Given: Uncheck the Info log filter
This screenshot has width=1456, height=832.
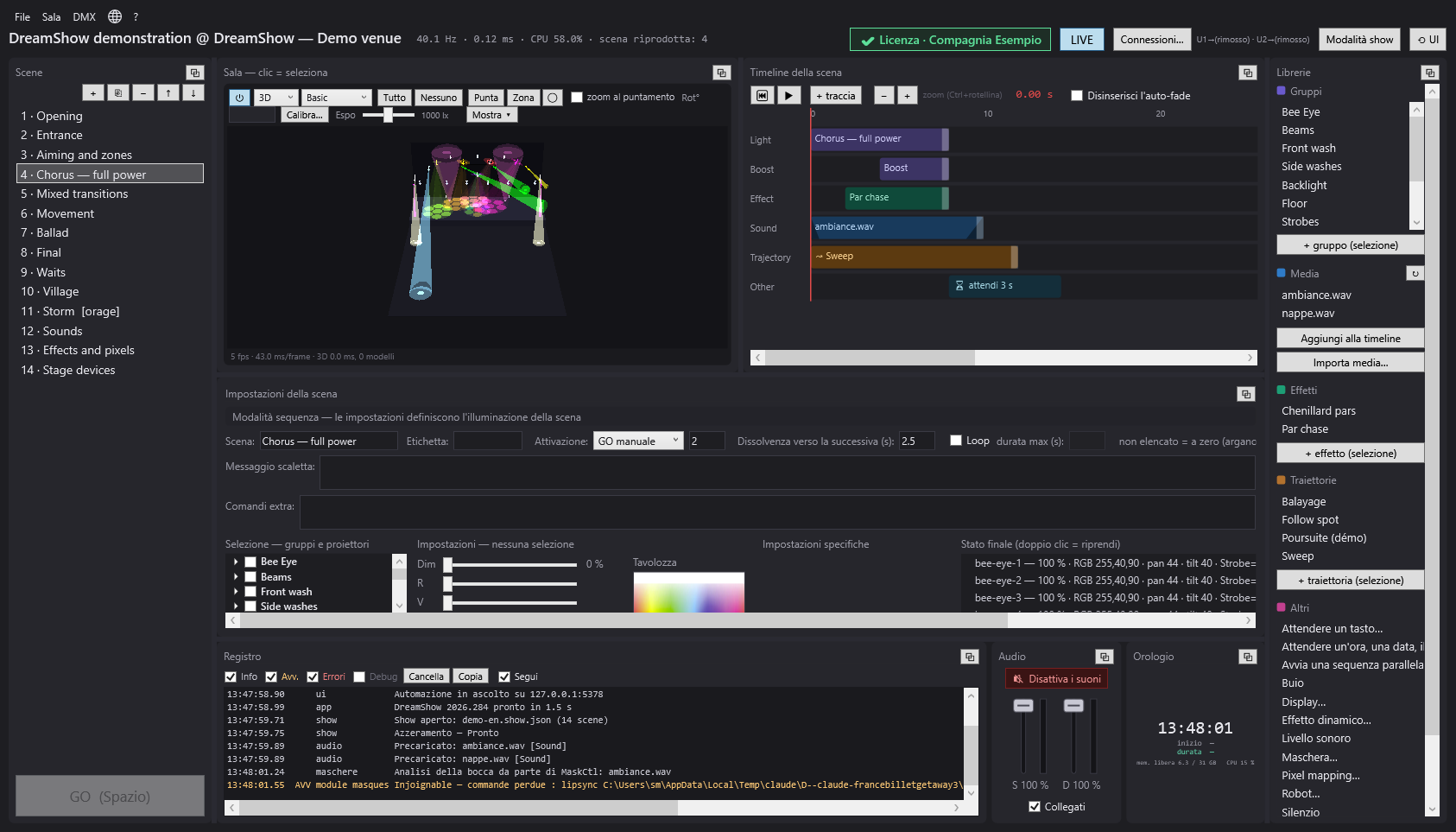Looking at the screenshot, I should tap(231, 676).
